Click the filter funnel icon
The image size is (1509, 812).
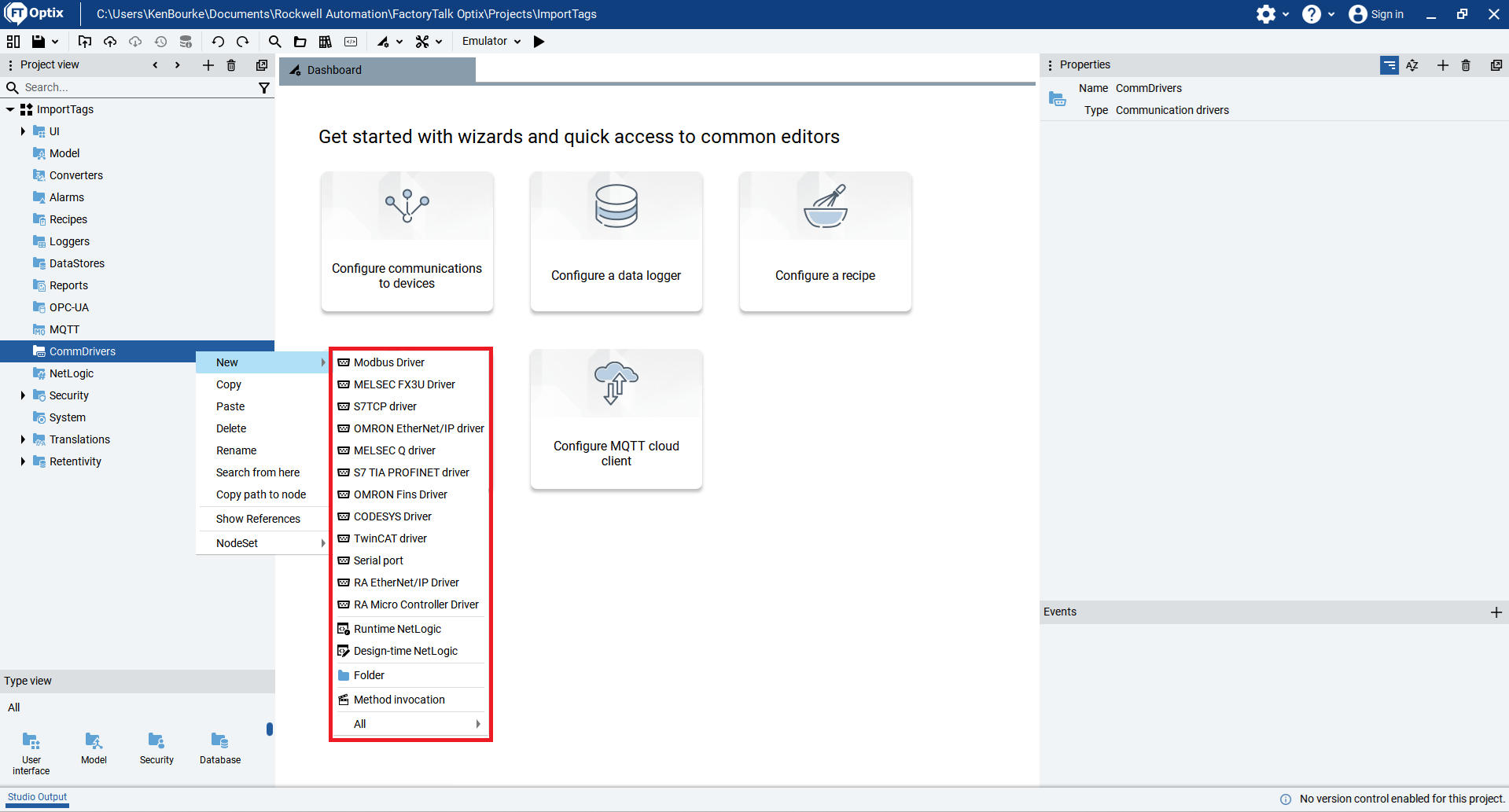pyautogui.click(x=264, y=88)
